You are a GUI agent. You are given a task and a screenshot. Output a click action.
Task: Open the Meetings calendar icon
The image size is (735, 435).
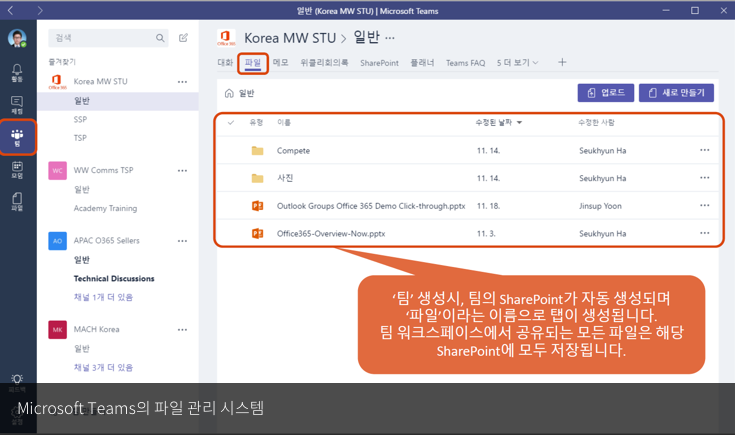pos(17,170)
